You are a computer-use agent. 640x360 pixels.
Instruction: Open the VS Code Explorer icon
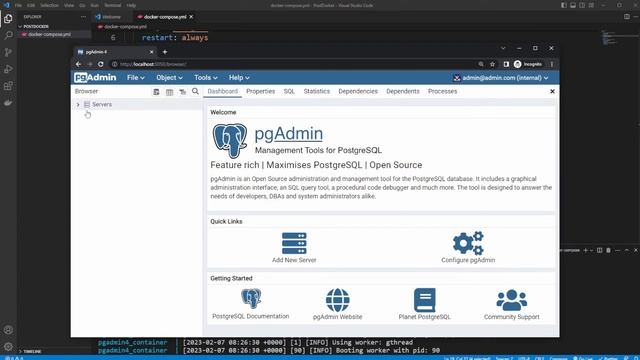click(8, 18)
